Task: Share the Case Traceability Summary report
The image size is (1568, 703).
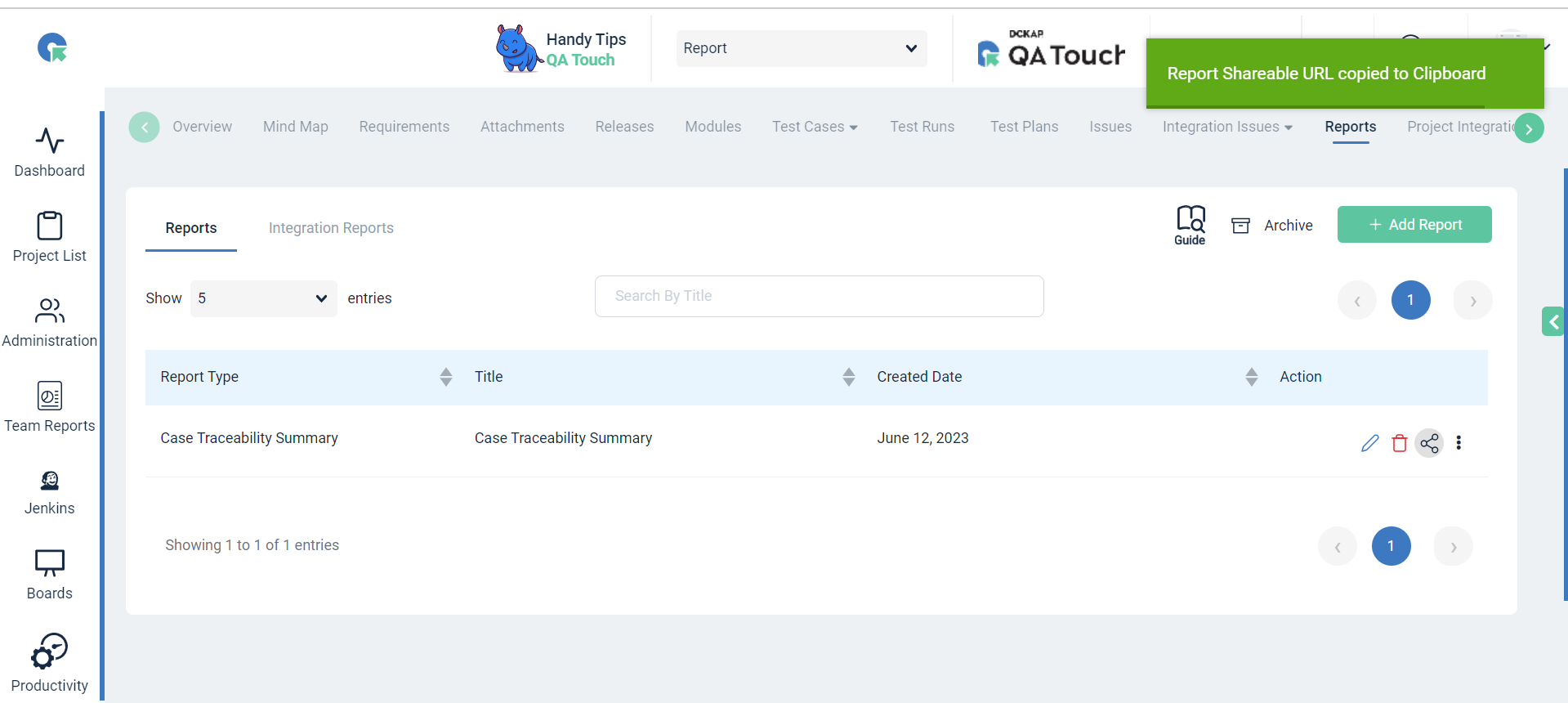Action: tap(1429, 443)
